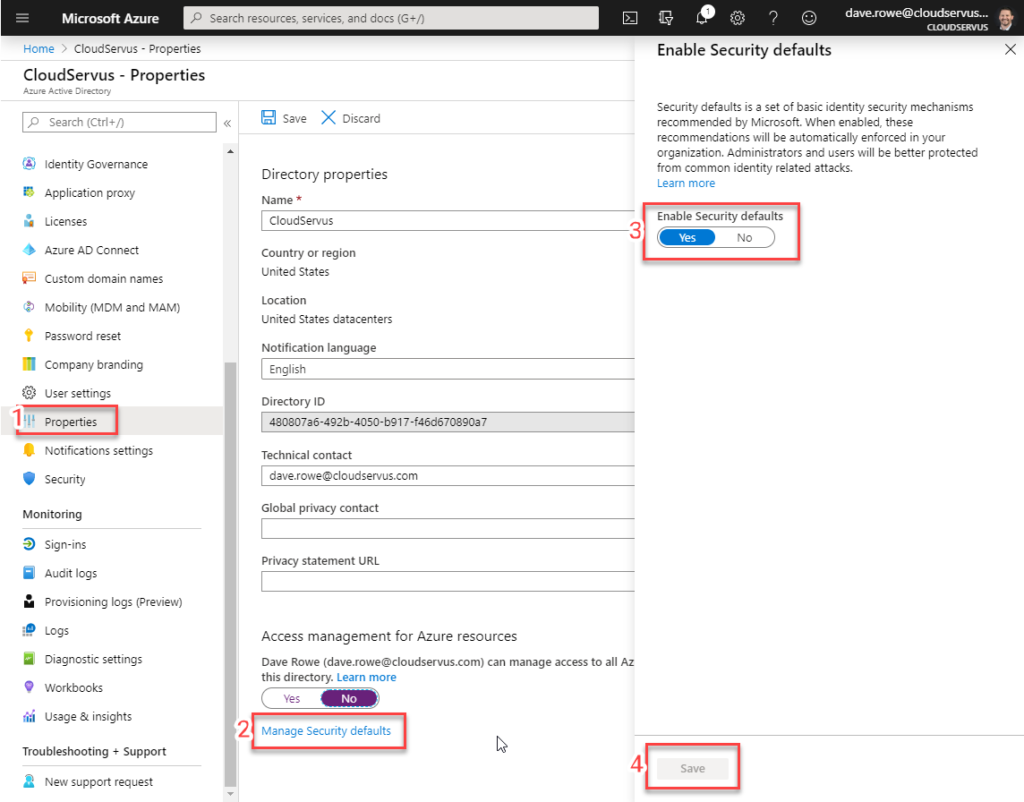This screenshot has height=802, width=1024.
Task: Click the Technical contact field
Action: tap(448, 475)
